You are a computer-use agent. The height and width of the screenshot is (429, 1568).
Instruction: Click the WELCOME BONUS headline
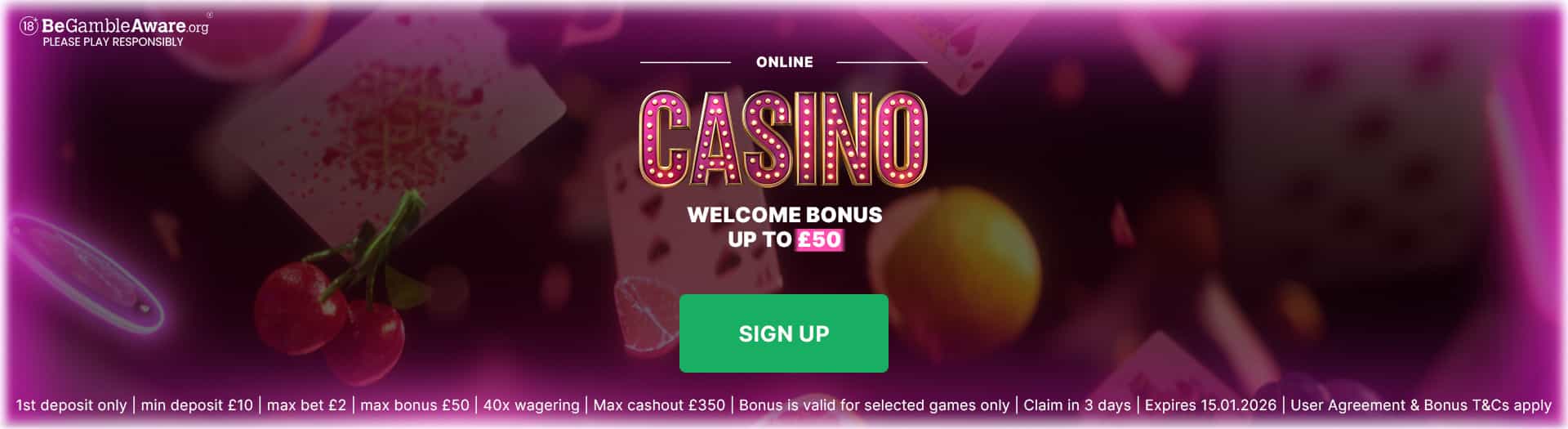[x=785, y=215]
